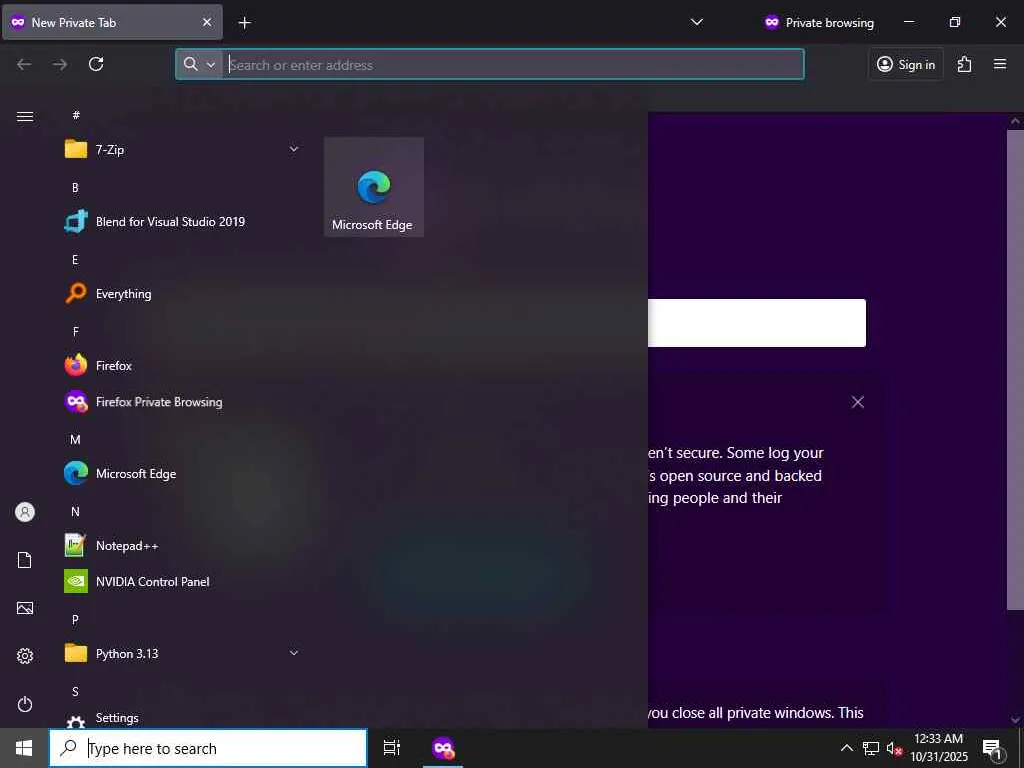Open the Firefox application menu
This screenshot has height=768, width=1024.
coord(1000,64)
